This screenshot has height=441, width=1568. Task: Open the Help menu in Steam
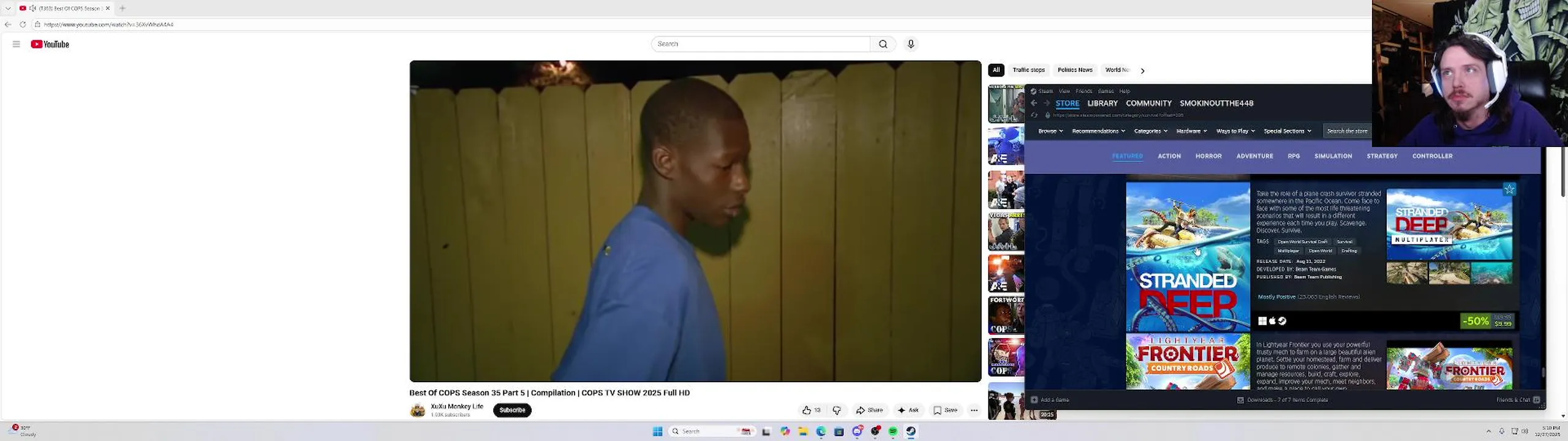[1125, 91]
